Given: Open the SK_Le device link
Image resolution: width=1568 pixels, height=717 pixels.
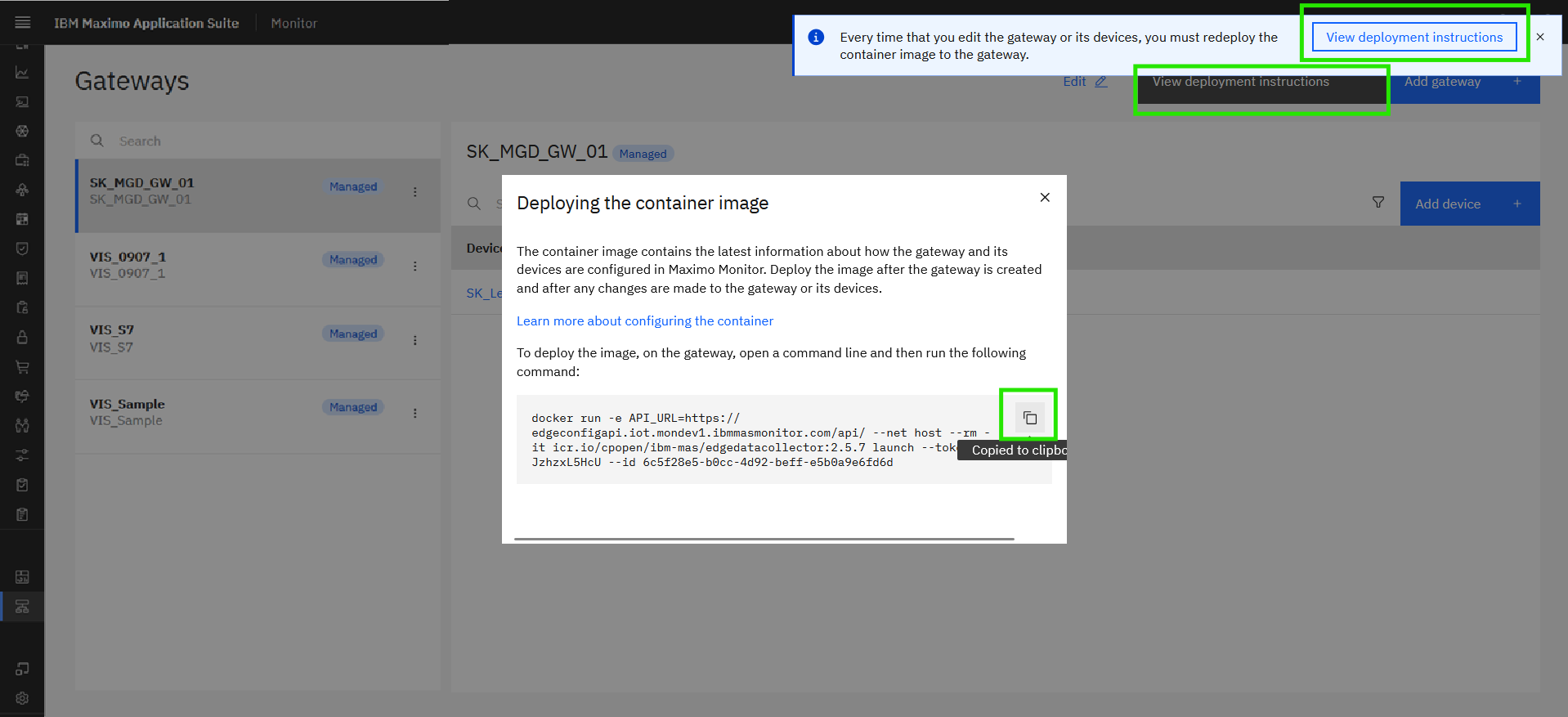Looking at the screenshot, I should point(484,294).
